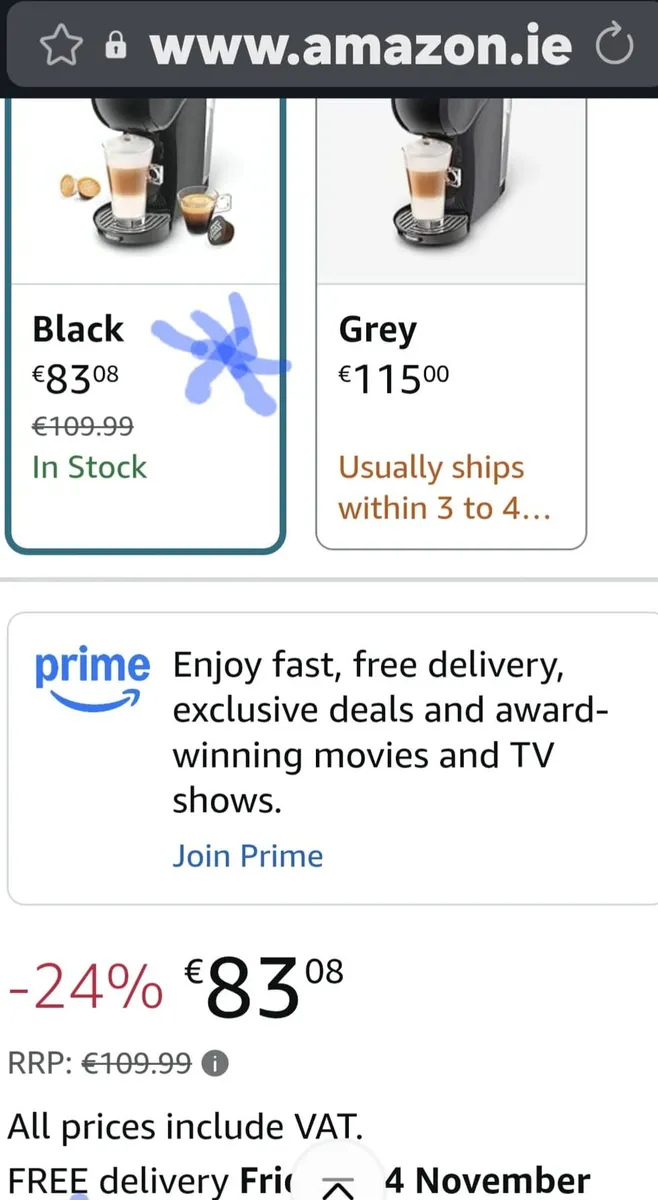Click the Prime fast, free delivery text

390,732
